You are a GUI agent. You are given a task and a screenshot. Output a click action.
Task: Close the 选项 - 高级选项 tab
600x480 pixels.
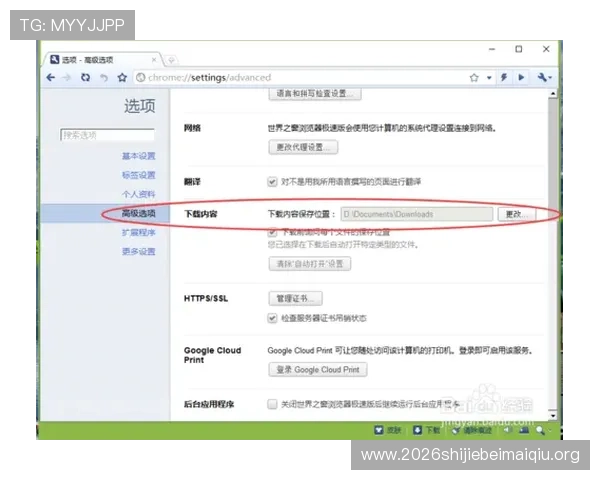pyautogui.click(x=154, y=60)
